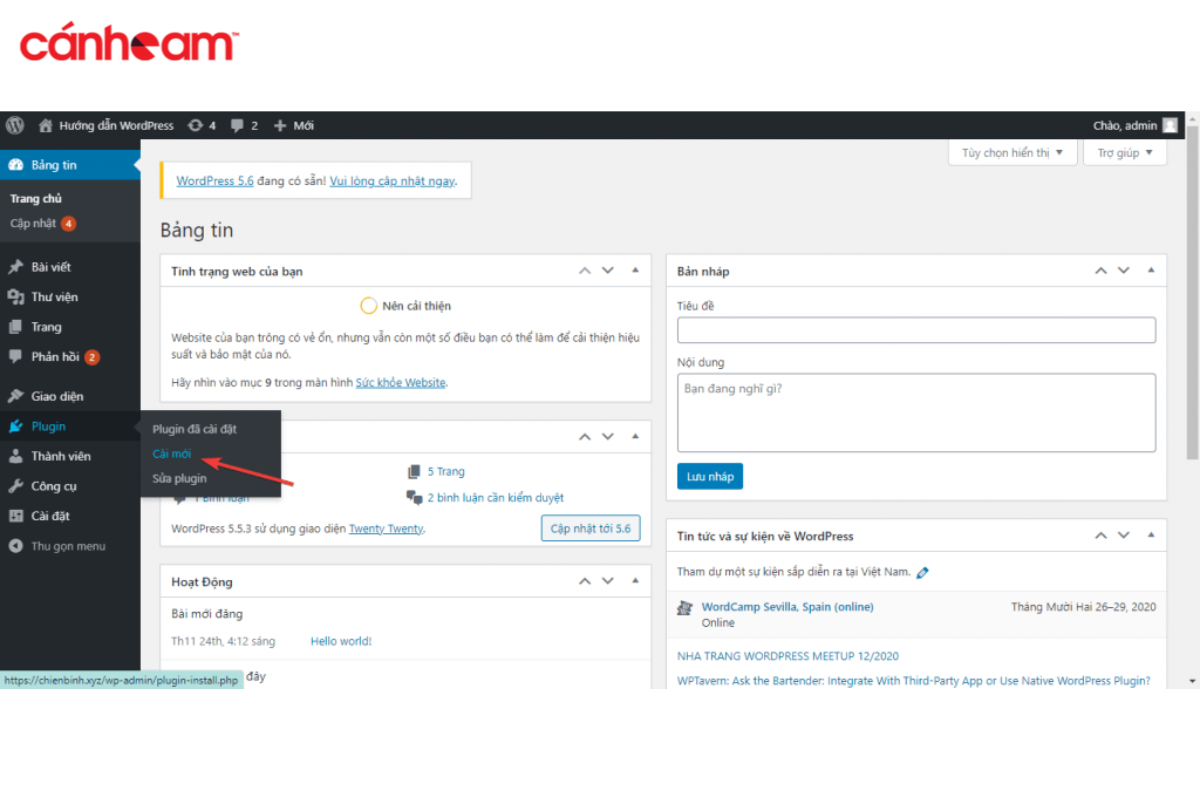Click the admin avatar thumbnail

1170,126
